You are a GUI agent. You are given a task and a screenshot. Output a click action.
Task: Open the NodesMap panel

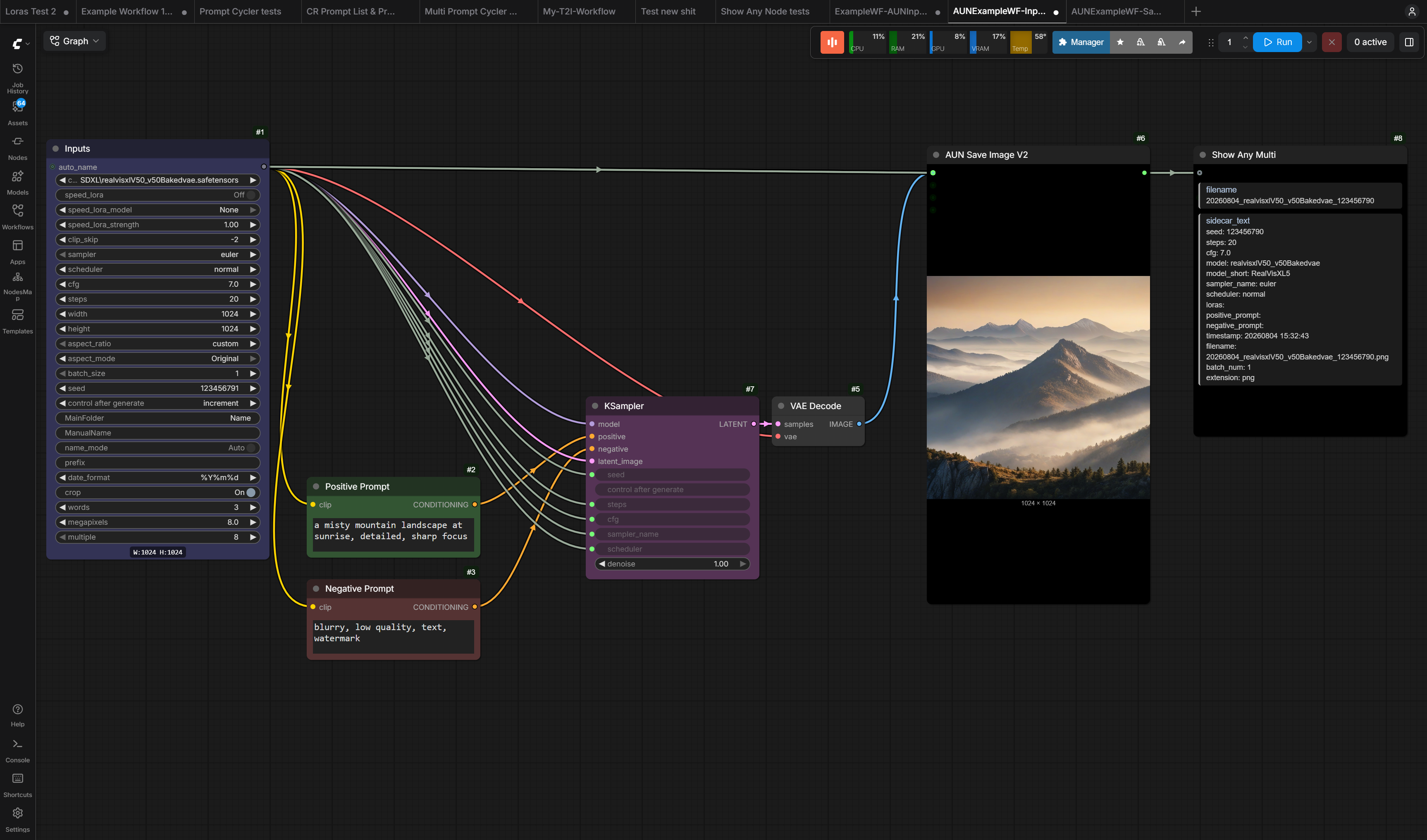(17, 286)
